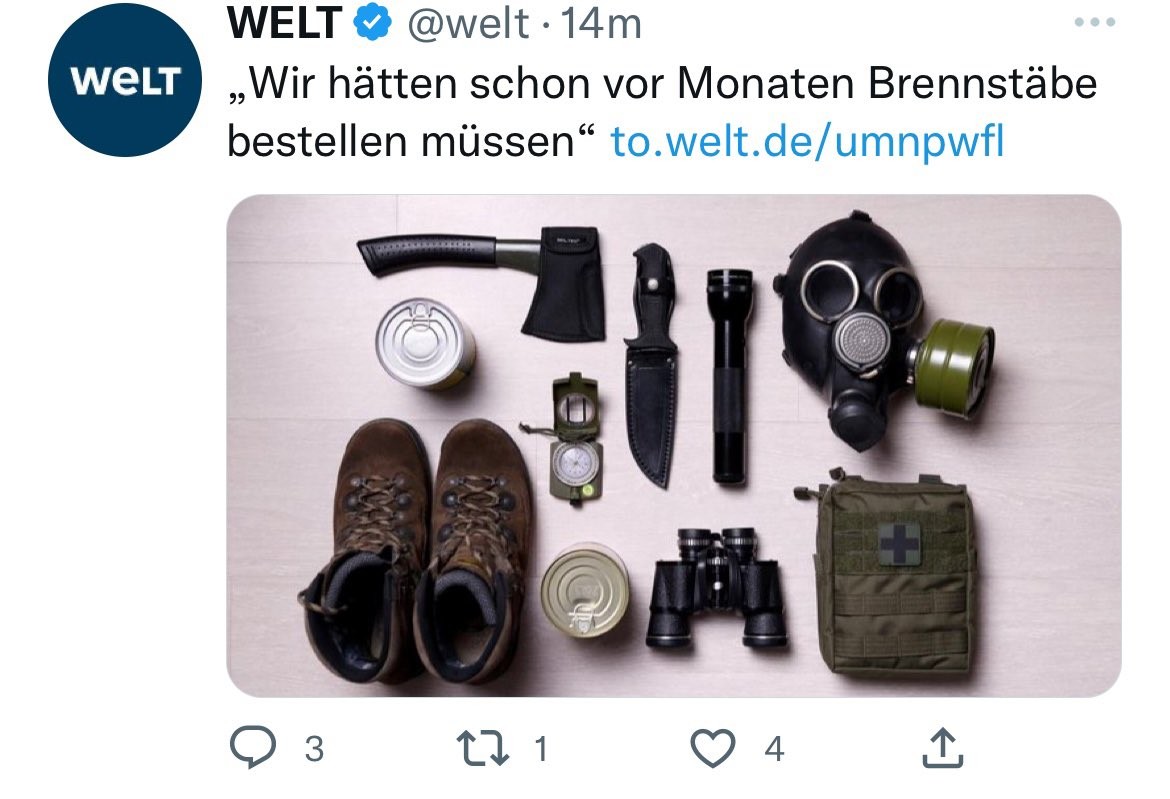
Task: Open the to.welt.de/umnpwfl link
Action: pos(807,142)
